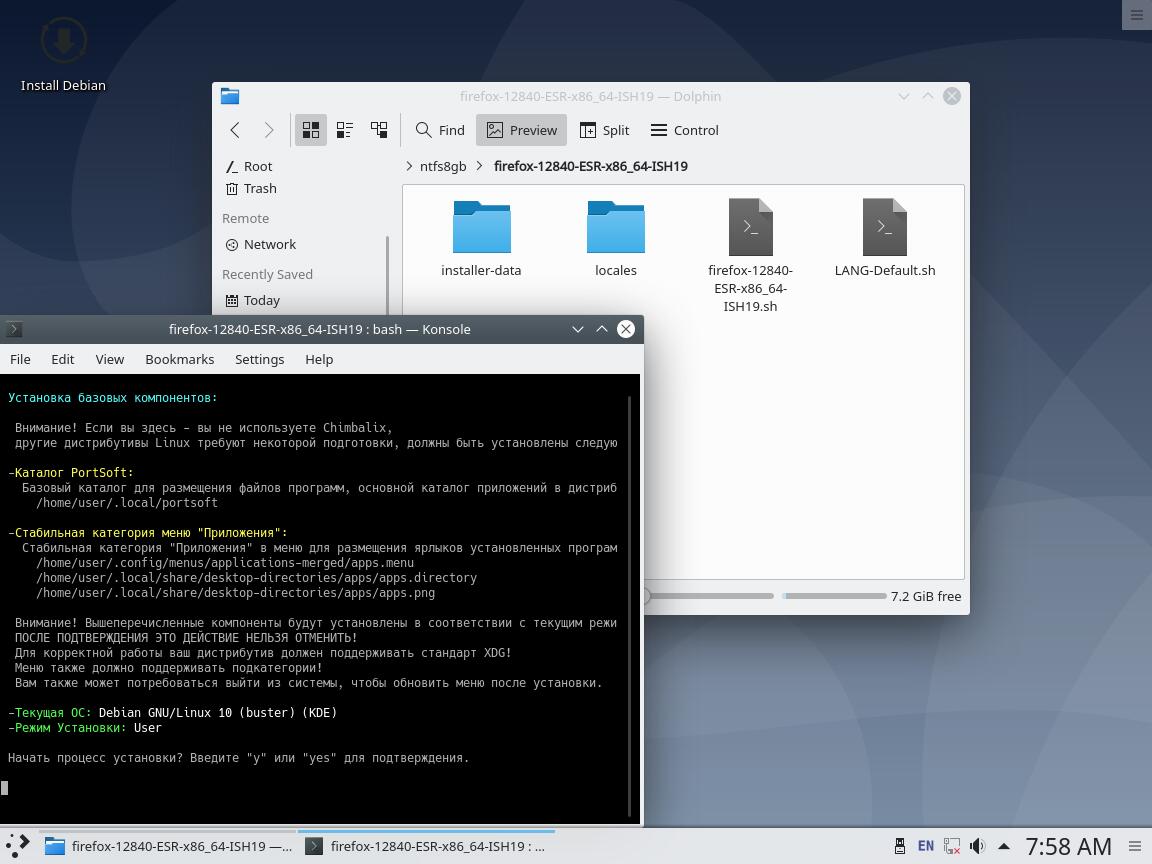Toggle the Preview button in Dolphin
Image resolution: width=1152 pixels, height=864 pixels.
(x=521, y=130)
